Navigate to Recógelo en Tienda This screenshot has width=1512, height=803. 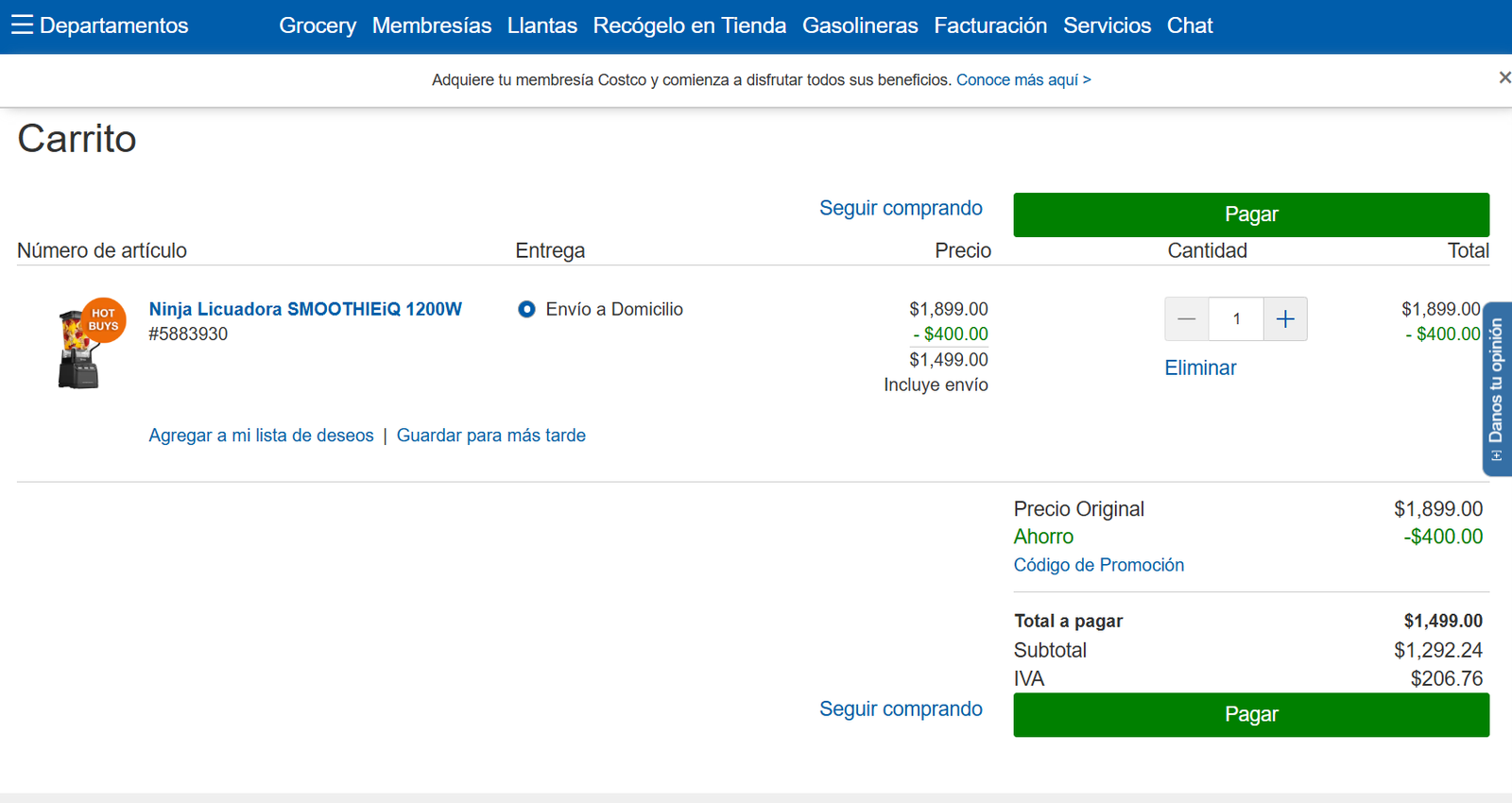tap(689, 26)
